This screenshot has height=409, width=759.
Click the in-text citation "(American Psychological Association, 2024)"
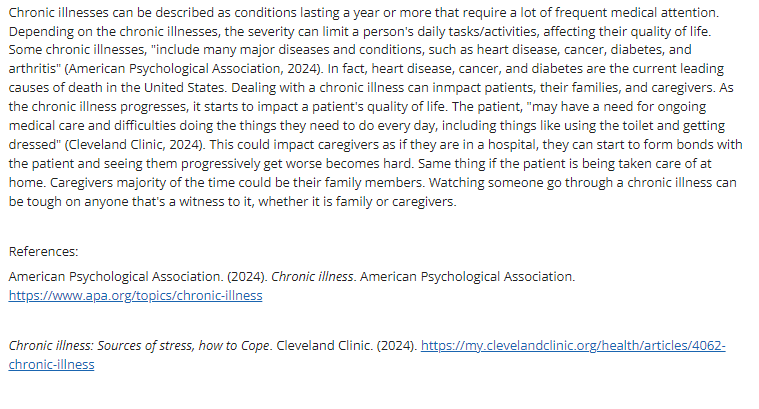click(194, 69)
